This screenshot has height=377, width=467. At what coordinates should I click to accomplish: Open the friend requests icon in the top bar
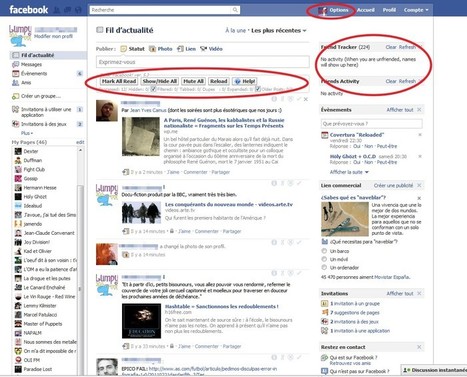click(57, 10)
